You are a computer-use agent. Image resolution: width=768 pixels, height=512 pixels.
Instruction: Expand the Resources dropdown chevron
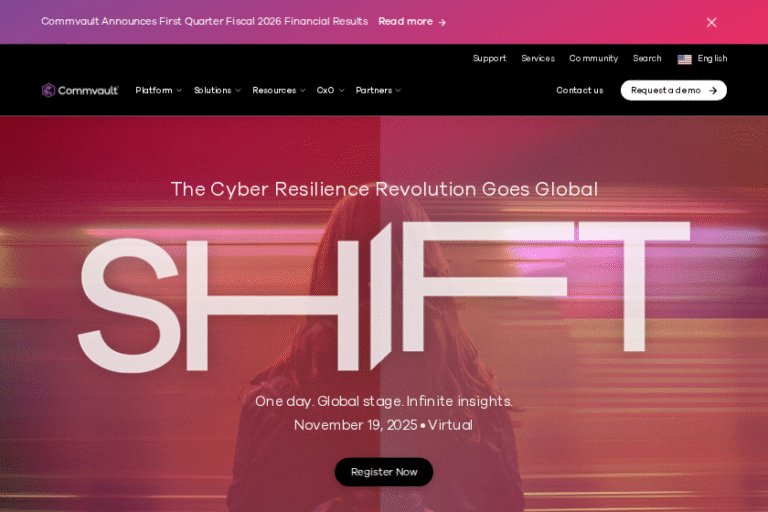coord(303,91)
